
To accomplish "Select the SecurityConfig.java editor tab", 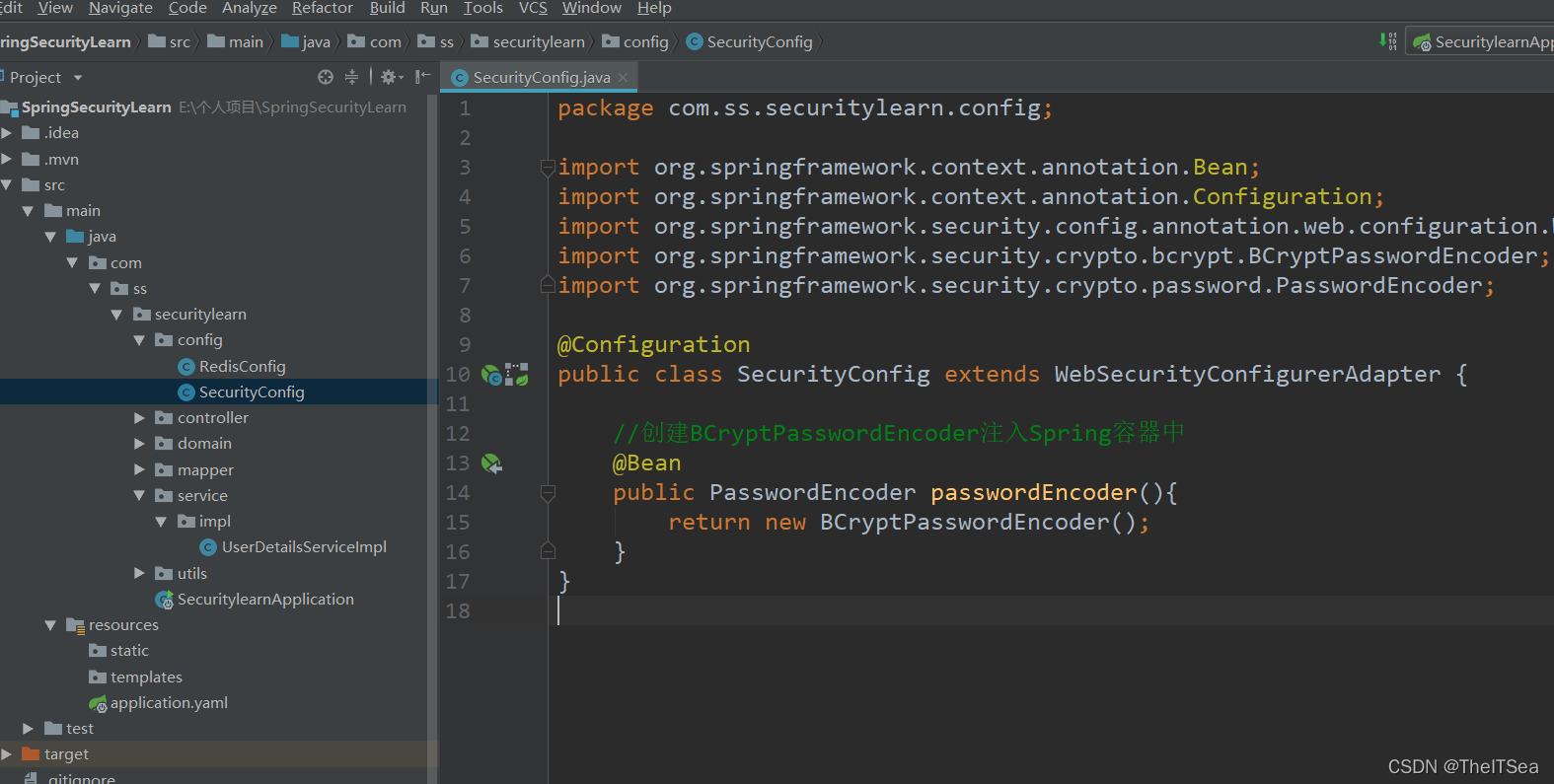I will [541, 77].
